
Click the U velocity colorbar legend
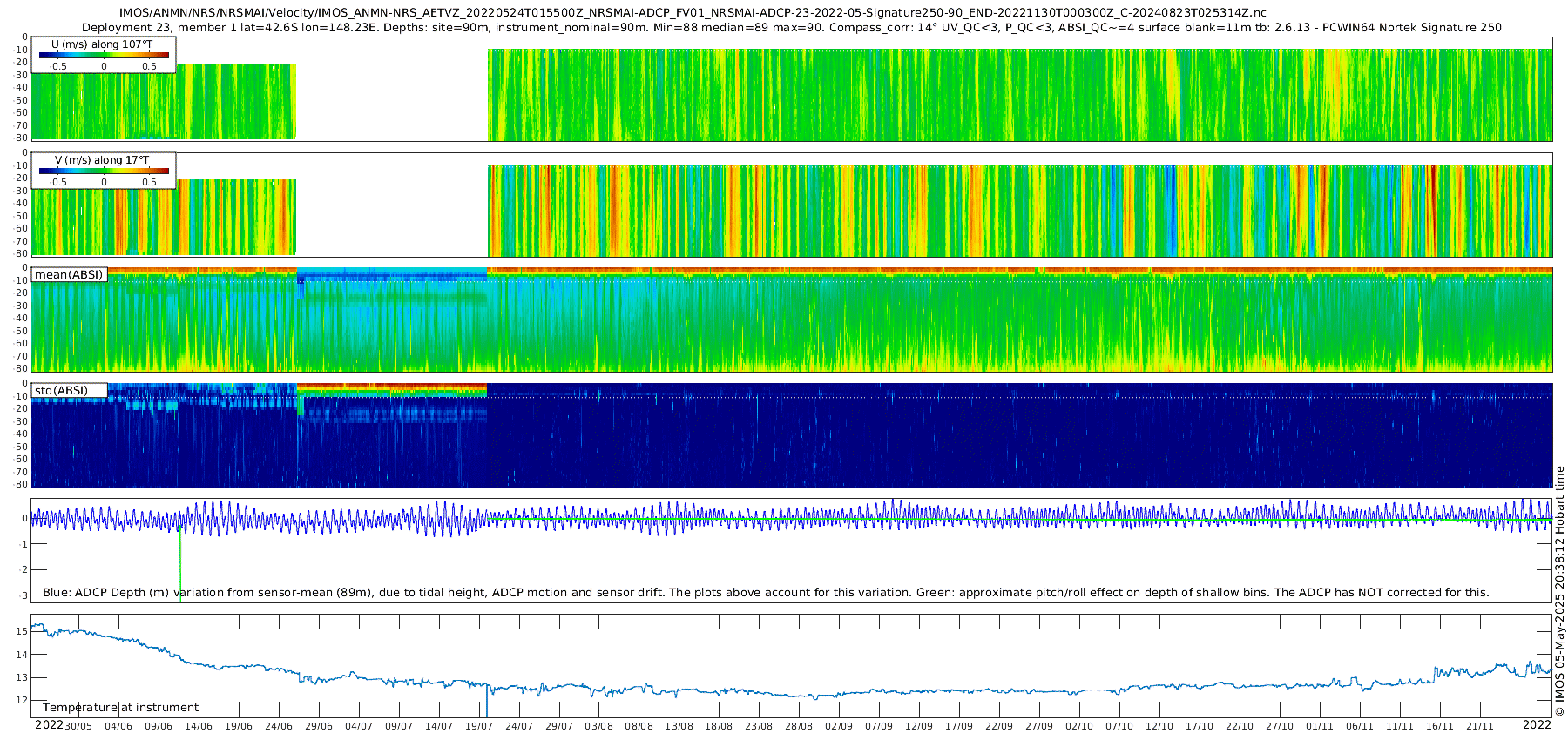(x=104, y=56)
